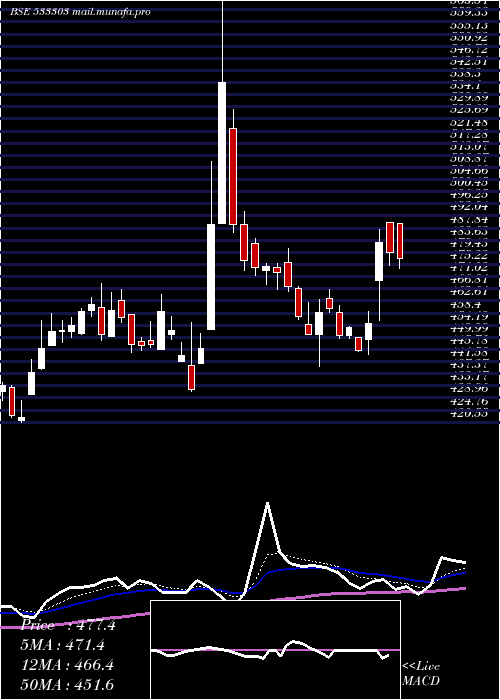Click the 504.66 price axis label
500x700 pixels.
click(x=469, y=171)
